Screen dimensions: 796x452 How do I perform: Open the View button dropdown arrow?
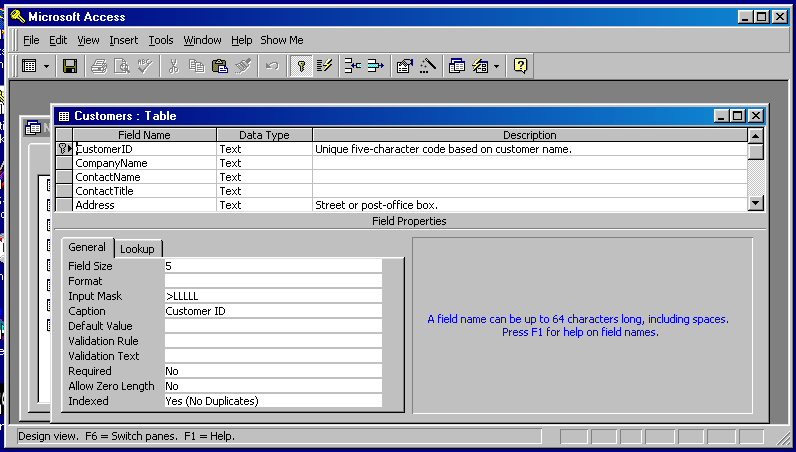(46, 66)
